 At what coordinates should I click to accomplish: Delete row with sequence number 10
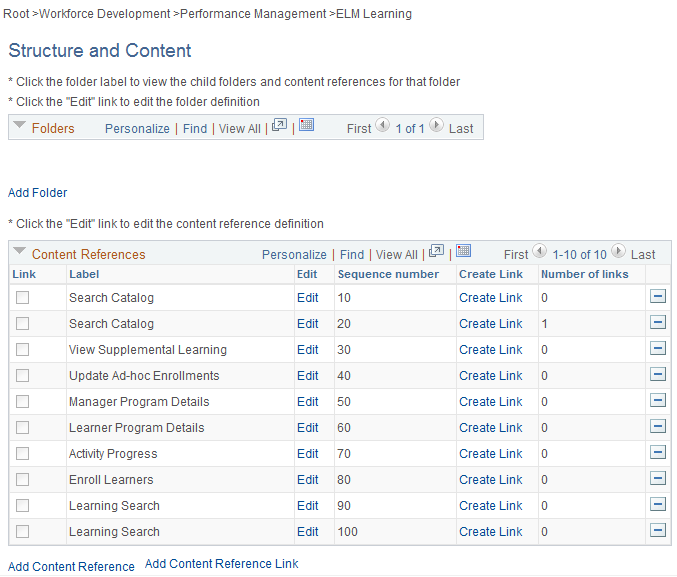[x=658, y=296]
